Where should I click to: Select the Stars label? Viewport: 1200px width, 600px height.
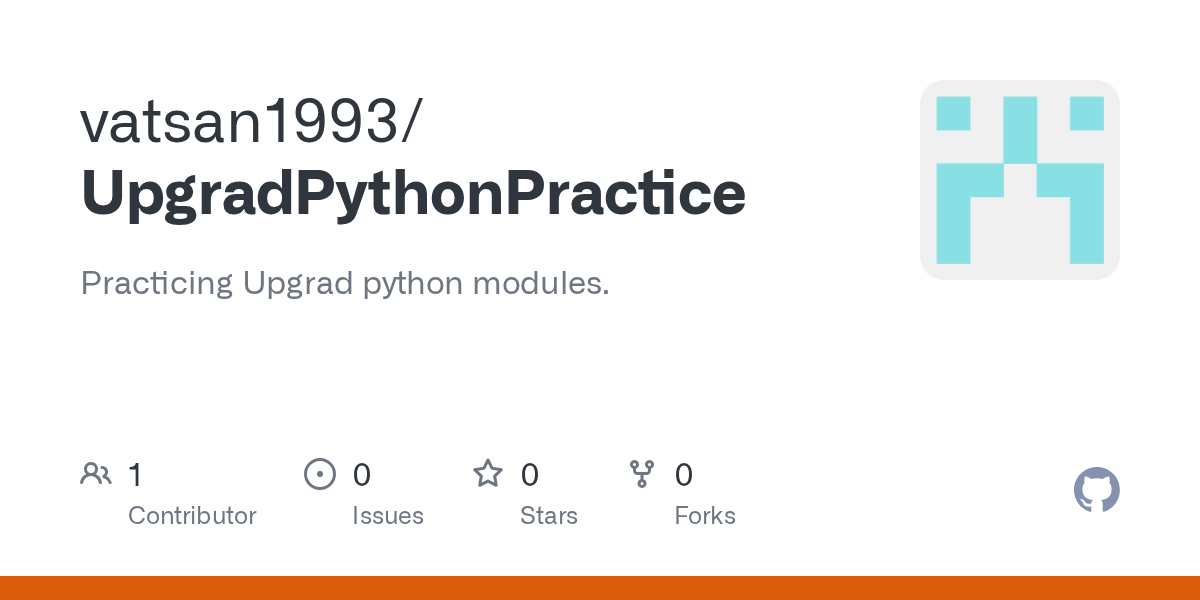[x=549, y=516]
